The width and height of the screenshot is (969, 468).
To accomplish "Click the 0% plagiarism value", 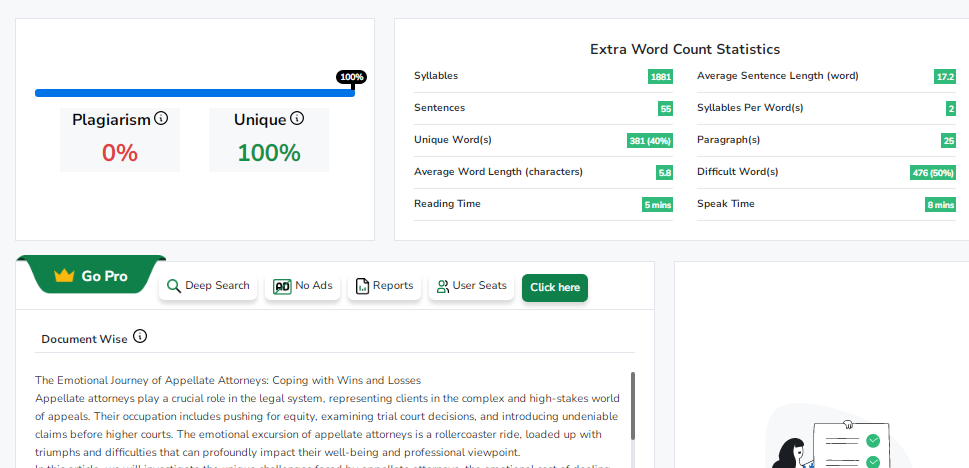I will coord(120,153).
